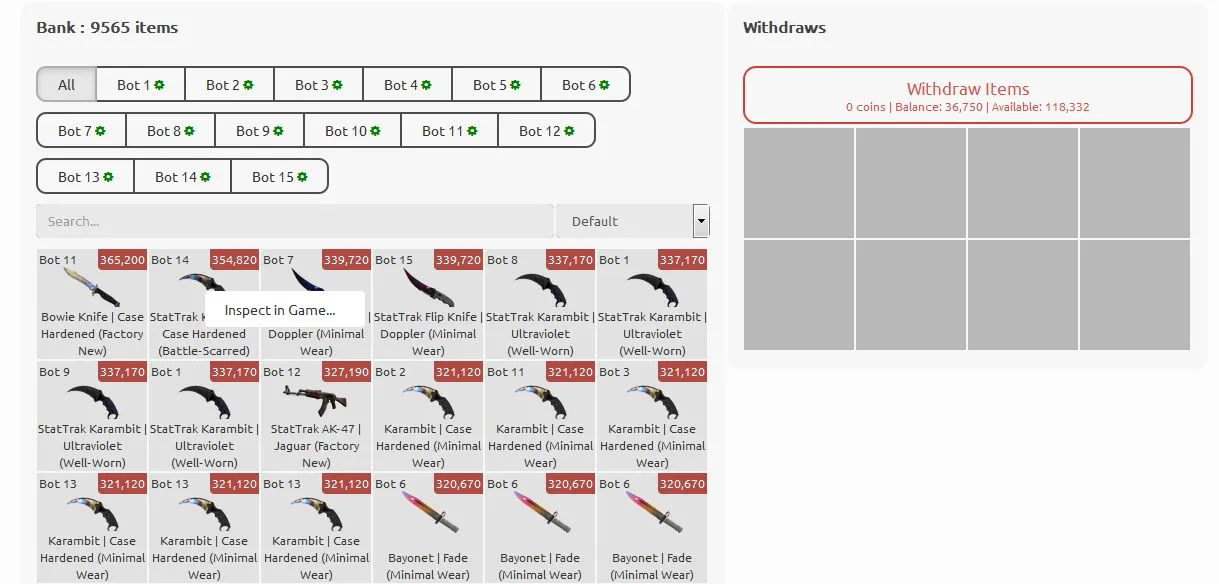Switch to the Bot 15 tab
Image resolution: width=1219 pixels, height=584 pixels.
tap(279, 176)
